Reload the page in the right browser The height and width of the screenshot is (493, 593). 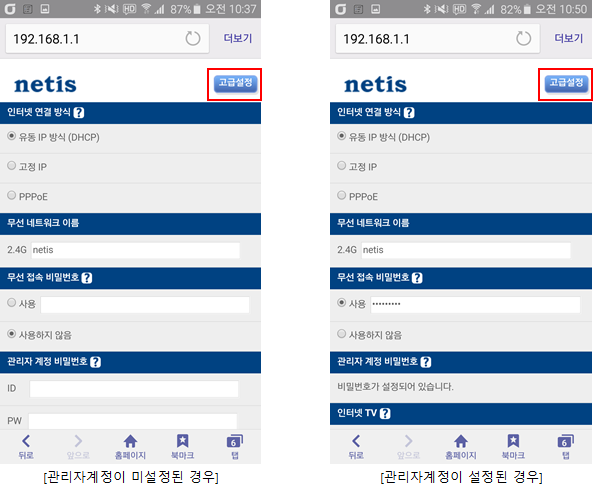coord(523,39)
